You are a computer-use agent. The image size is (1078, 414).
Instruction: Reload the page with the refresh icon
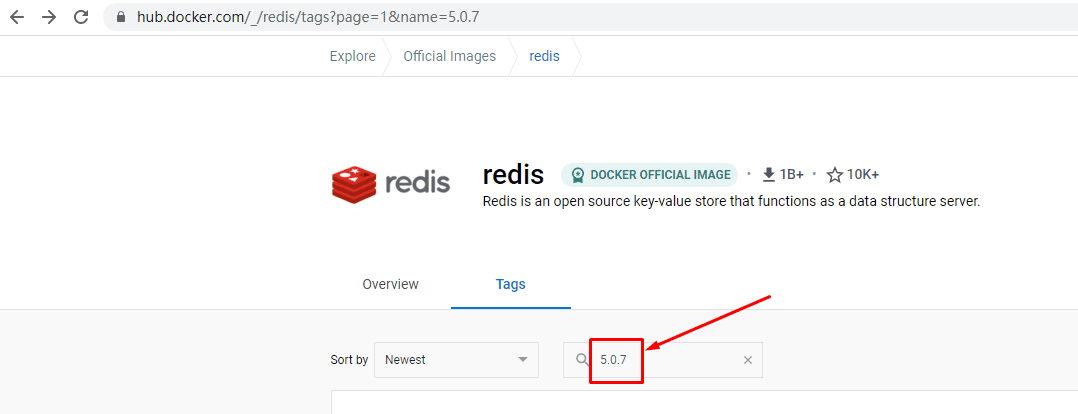click(x=81, y=17)
